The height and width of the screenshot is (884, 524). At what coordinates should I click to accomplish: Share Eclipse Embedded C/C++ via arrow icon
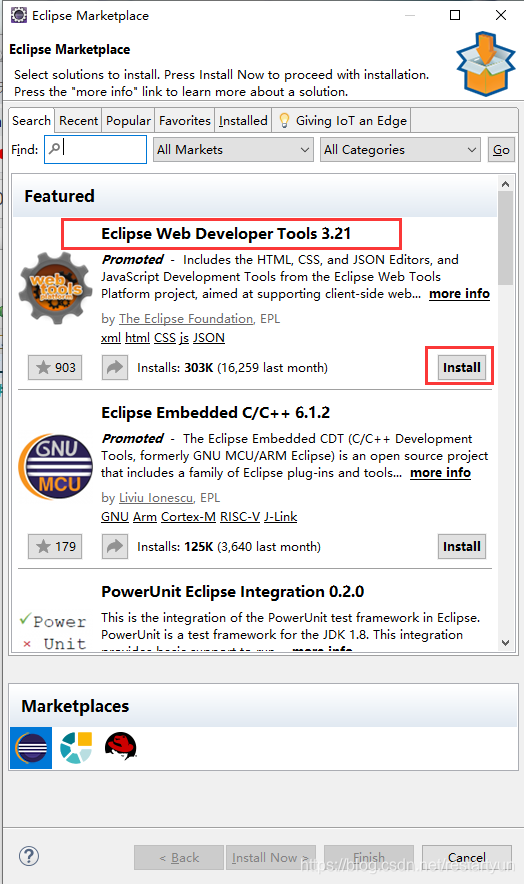[x=115, y=546]
